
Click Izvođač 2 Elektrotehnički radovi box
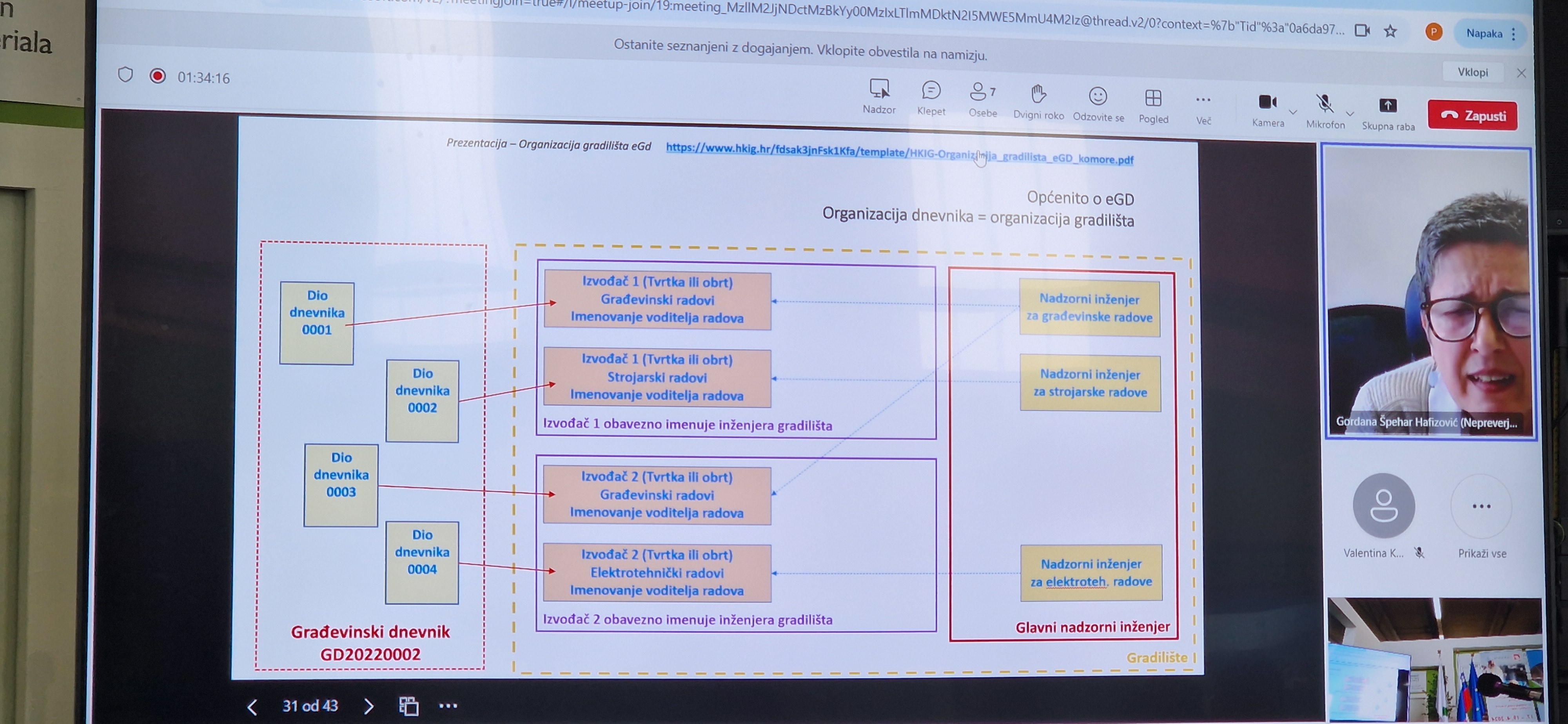pyautogui.click(x=657, y=573)
